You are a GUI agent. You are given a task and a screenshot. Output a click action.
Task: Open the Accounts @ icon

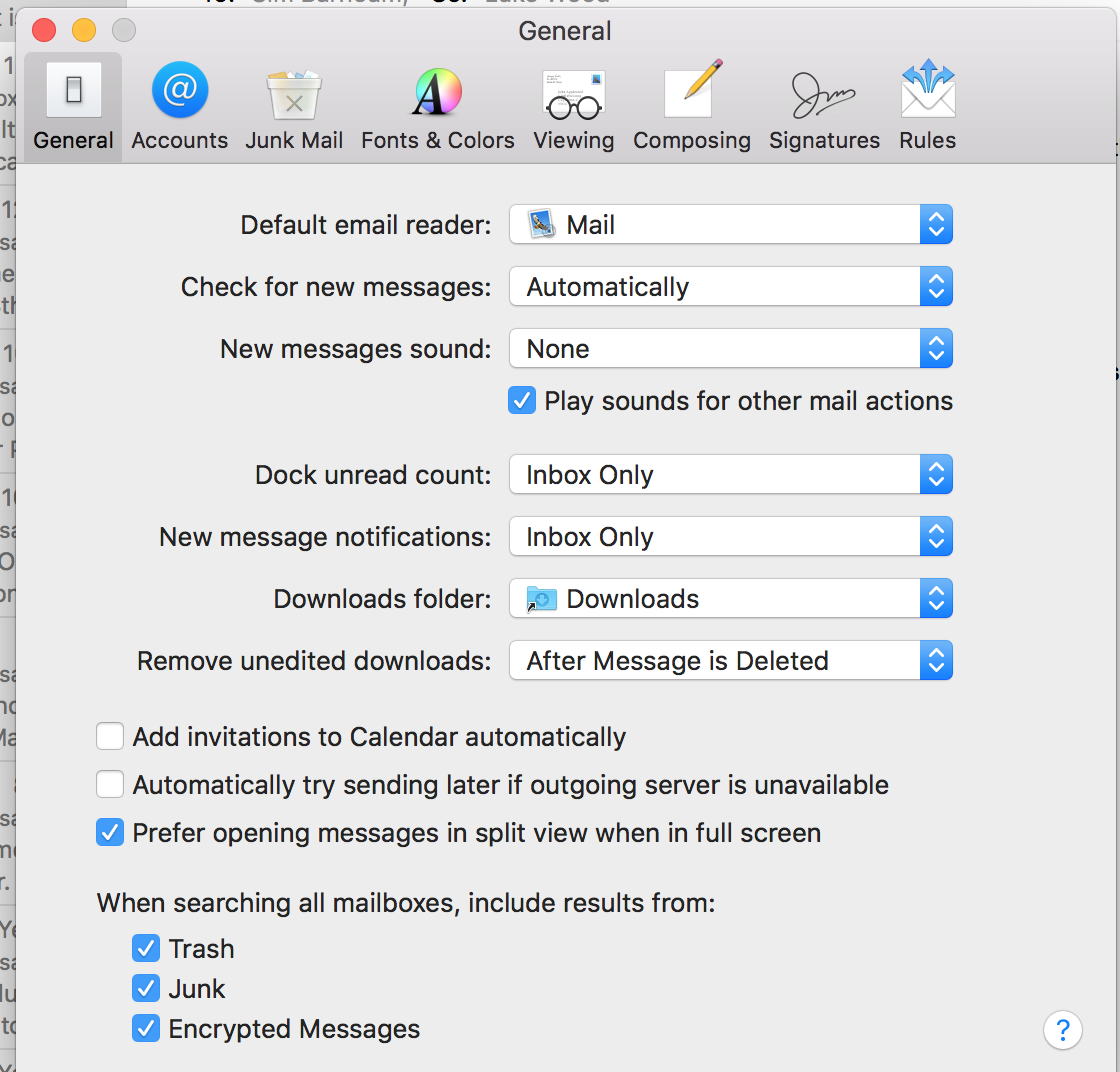[x=180, y=90]
